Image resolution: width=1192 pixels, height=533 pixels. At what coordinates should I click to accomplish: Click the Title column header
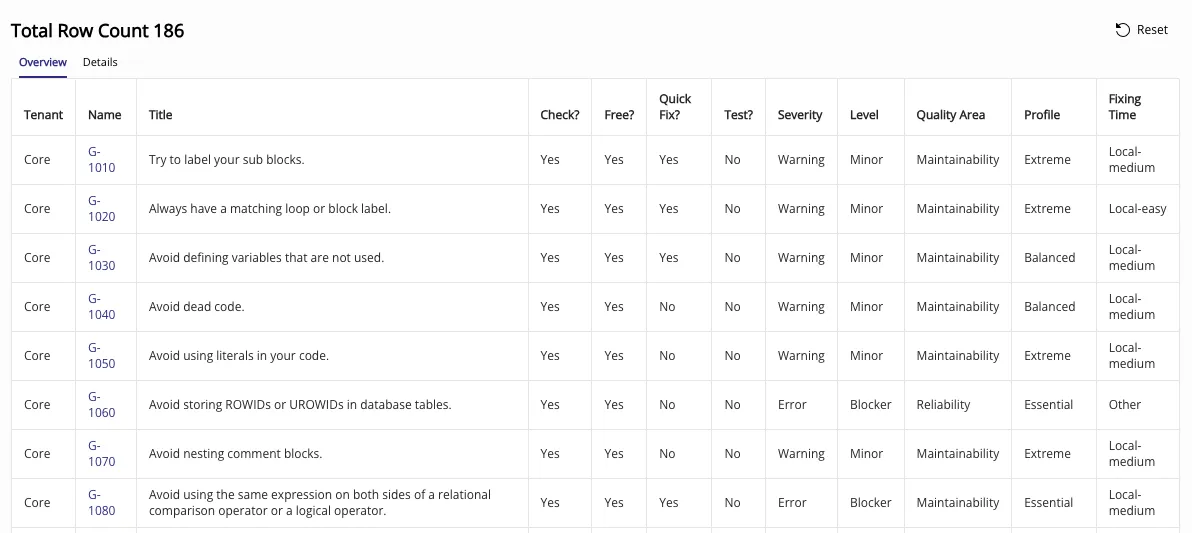(x=161, y=115)
